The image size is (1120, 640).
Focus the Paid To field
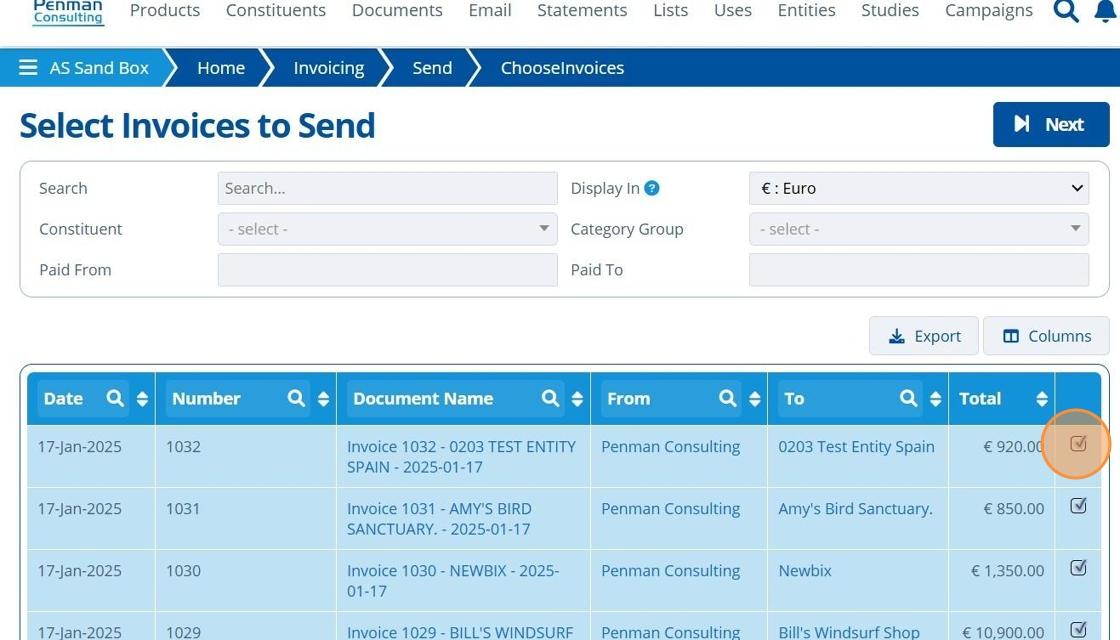coord(919,270)
